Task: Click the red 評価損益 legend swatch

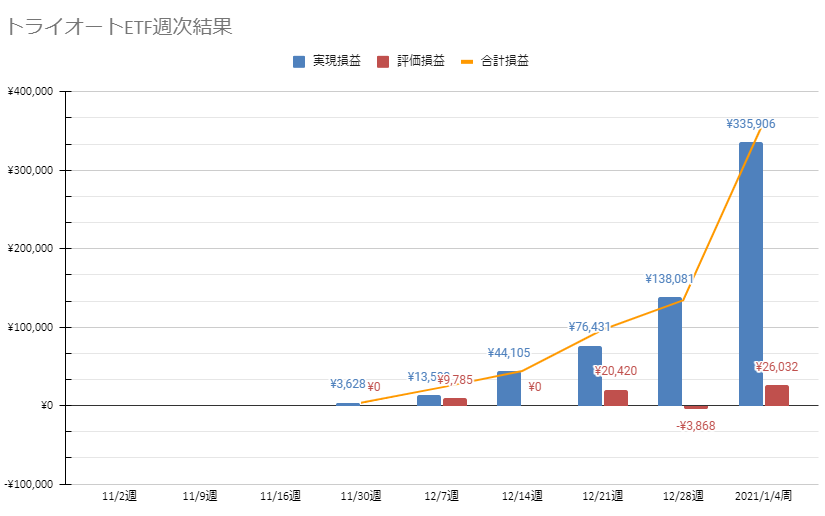Action: point(383,62)
